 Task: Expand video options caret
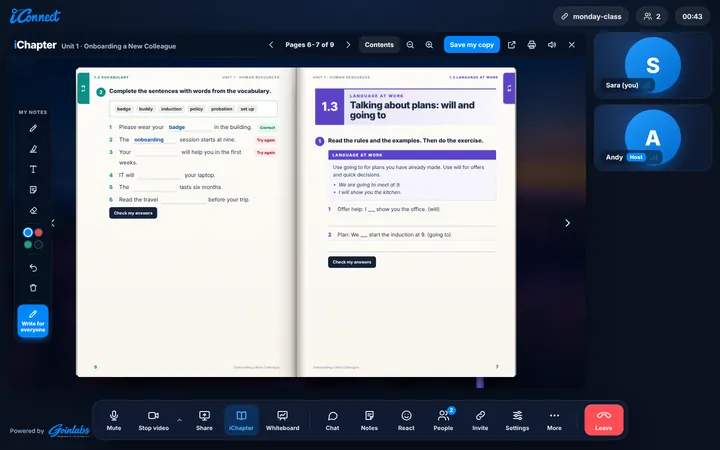[x=180, y=420]
